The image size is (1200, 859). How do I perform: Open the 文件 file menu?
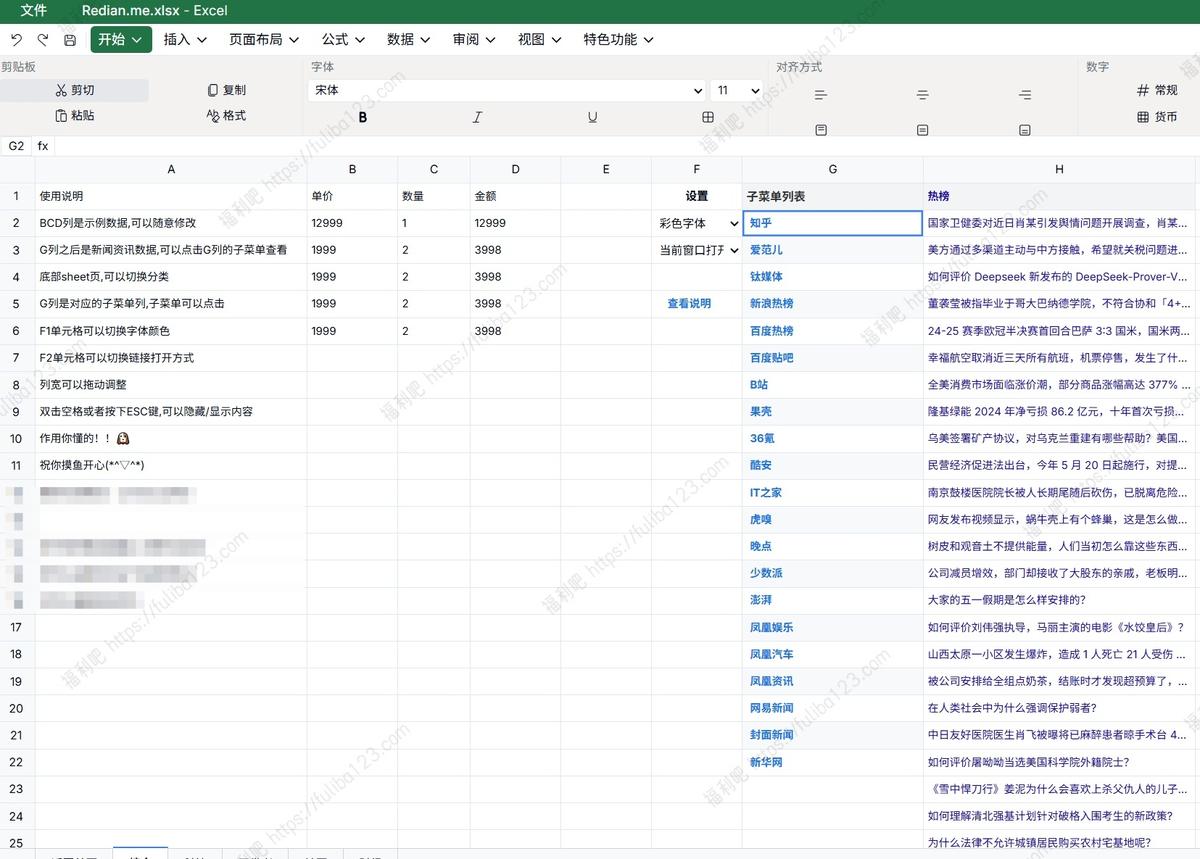[x=34, y=11]
